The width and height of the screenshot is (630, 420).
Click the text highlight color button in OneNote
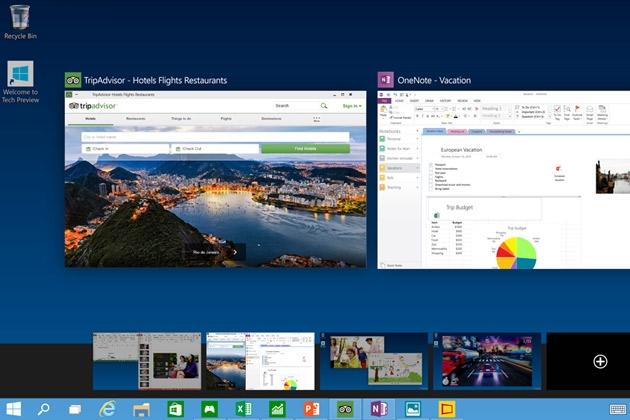coord(449,116)
